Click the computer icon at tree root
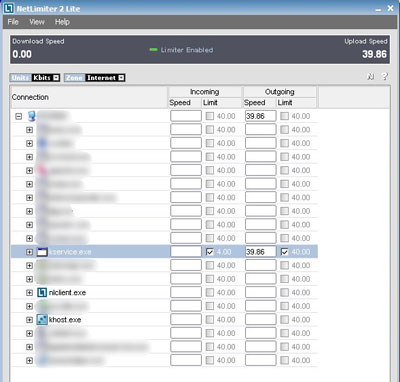400x382 pixels. (32, 116)
